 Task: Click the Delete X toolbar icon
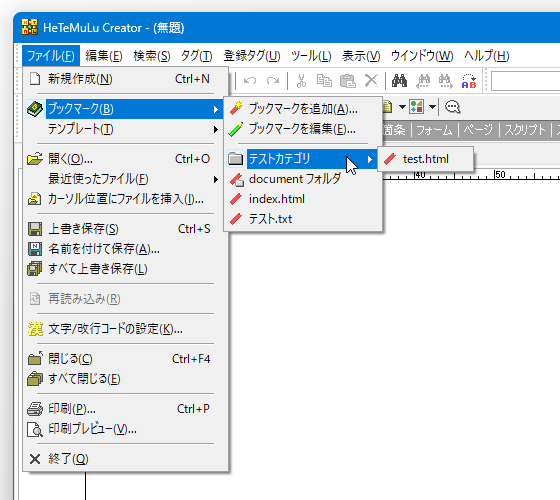point(371,81)
